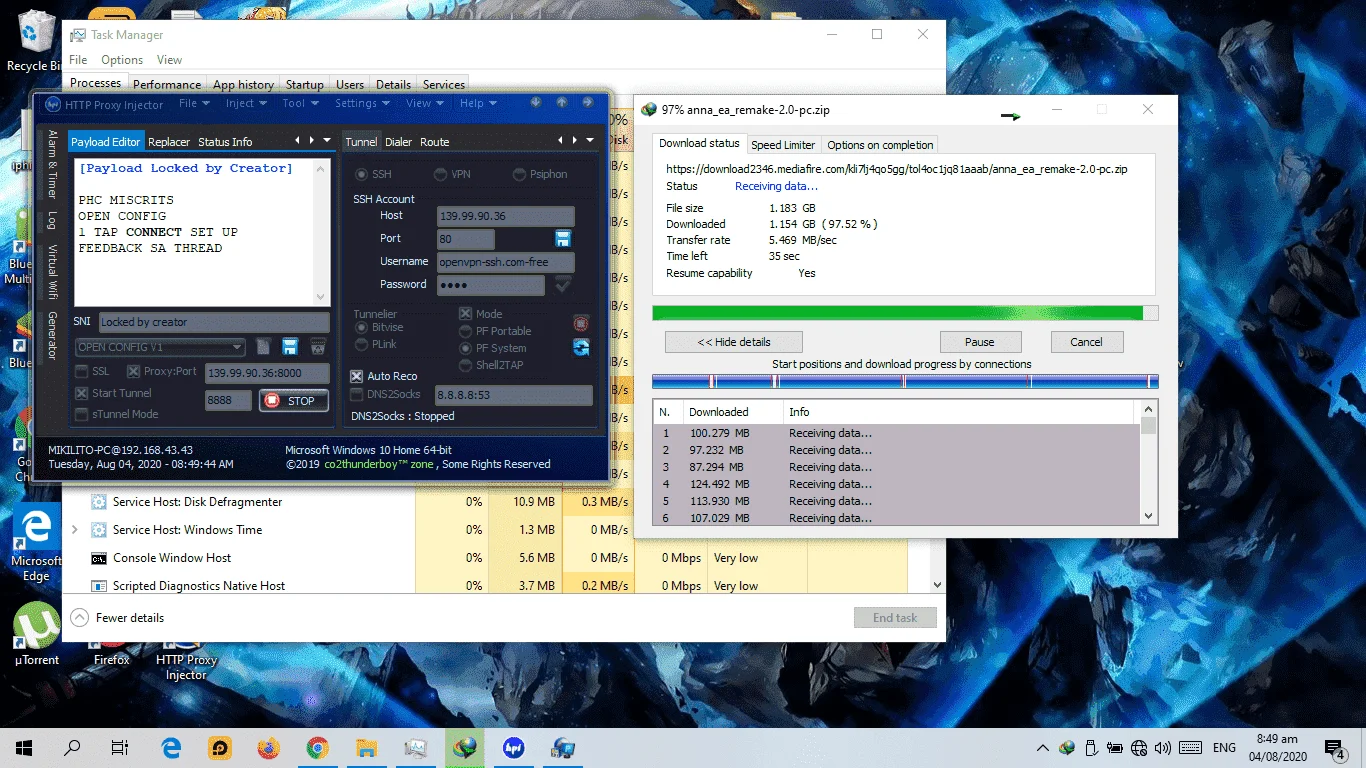
Task: Enable the DNS2Socks checkbox
Action: pos(386,395)
